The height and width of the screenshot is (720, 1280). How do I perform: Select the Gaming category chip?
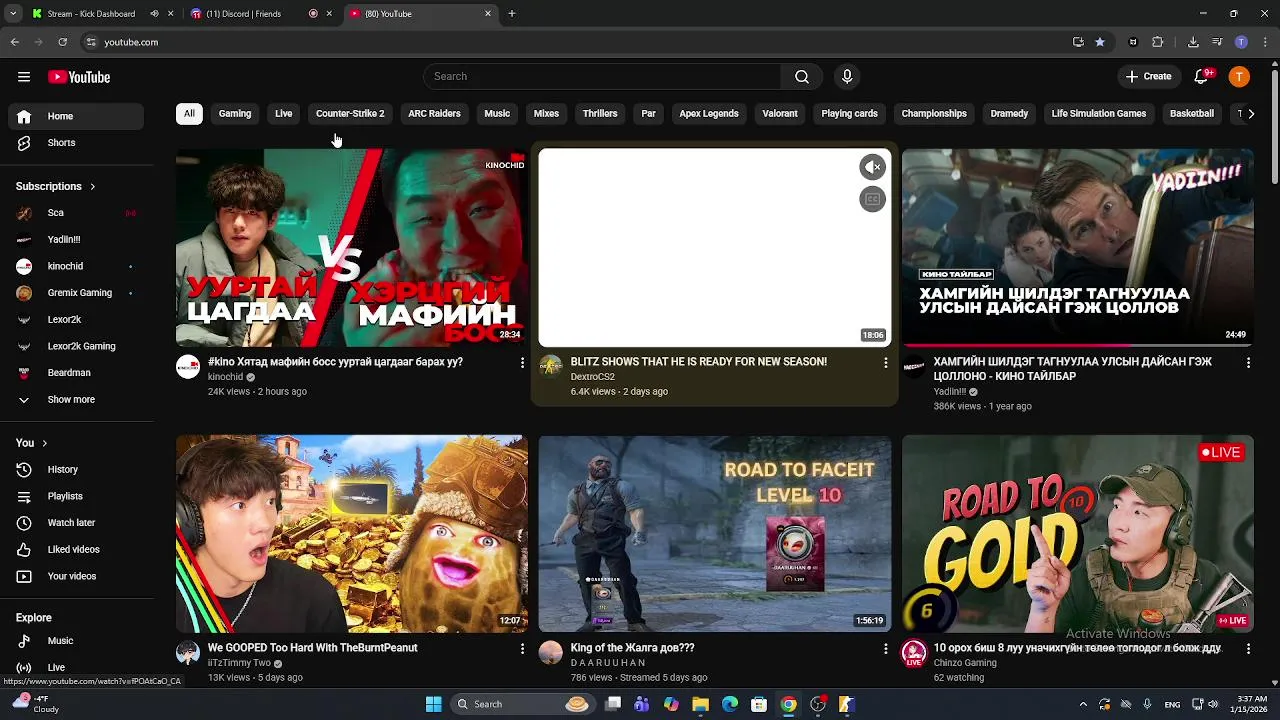235,114
